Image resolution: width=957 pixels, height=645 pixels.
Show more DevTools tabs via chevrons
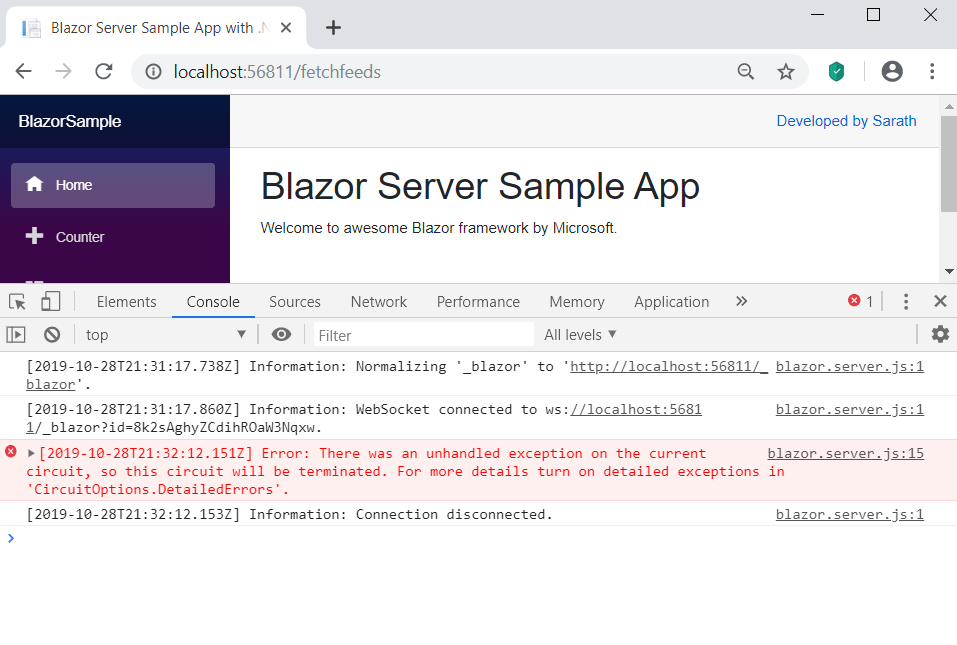click(742, 301)
